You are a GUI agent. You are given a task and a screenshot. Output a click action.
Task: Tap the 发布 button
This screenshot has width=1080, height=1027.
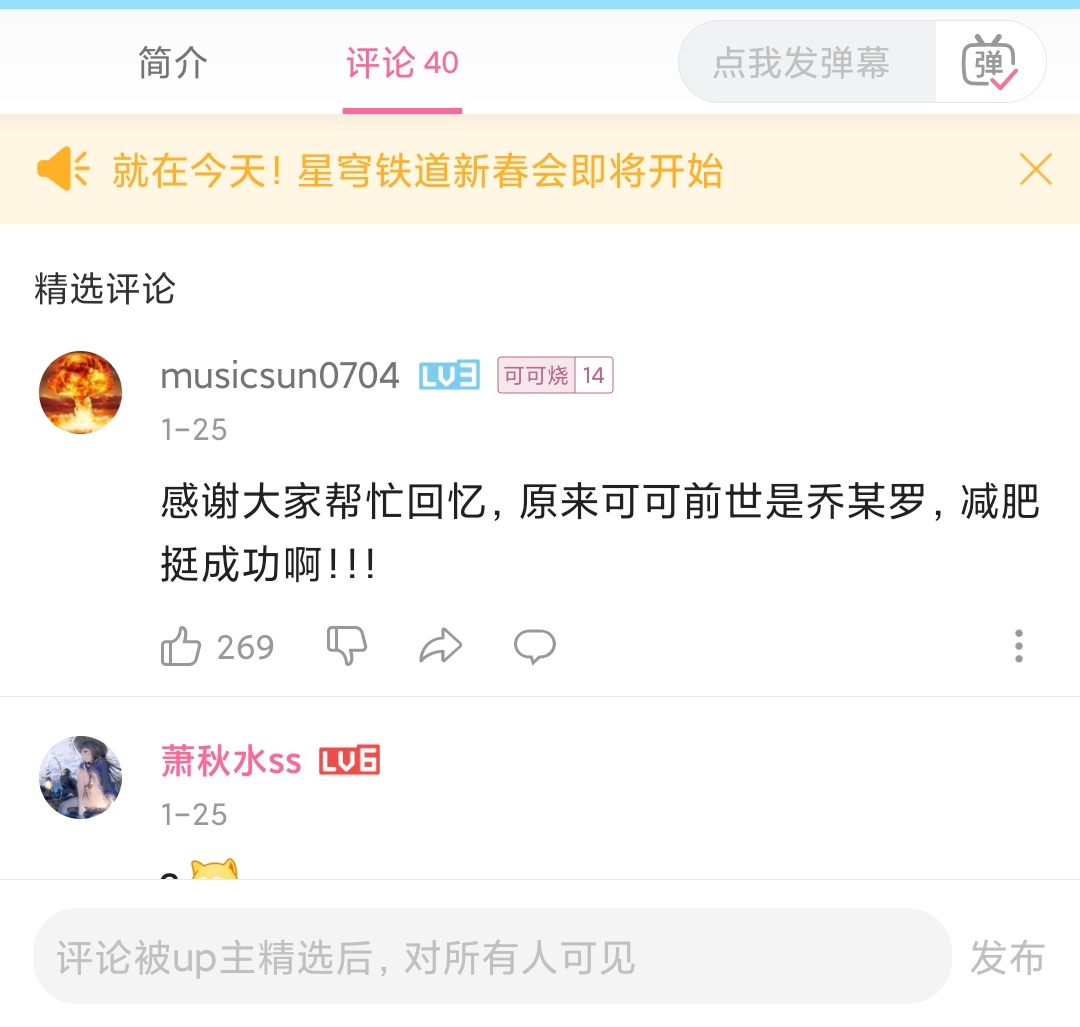pos(1007,957)
